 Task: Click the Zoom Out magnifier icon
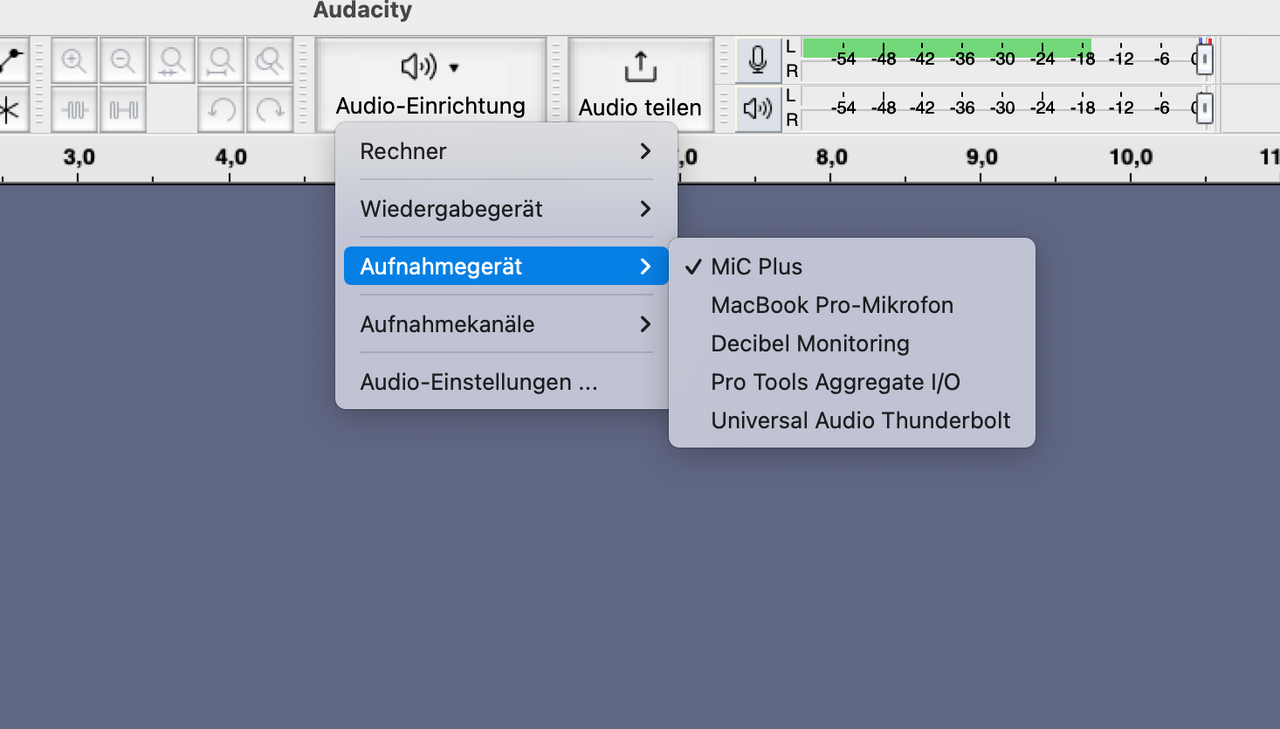click(123, 60)
